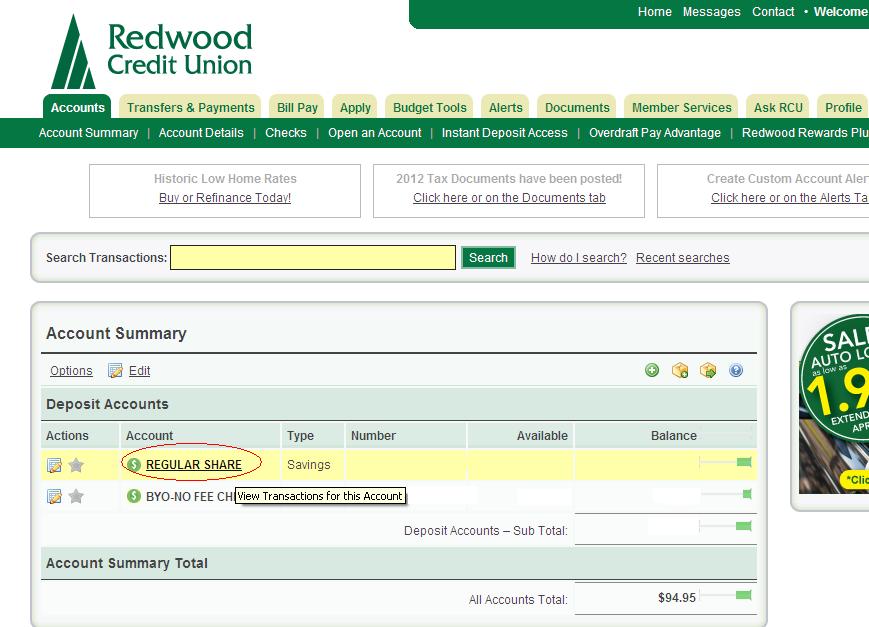The width and height of the screenshot is (869, 627).
Task: Click the box with green plus icon
Action: pos(680,370)
